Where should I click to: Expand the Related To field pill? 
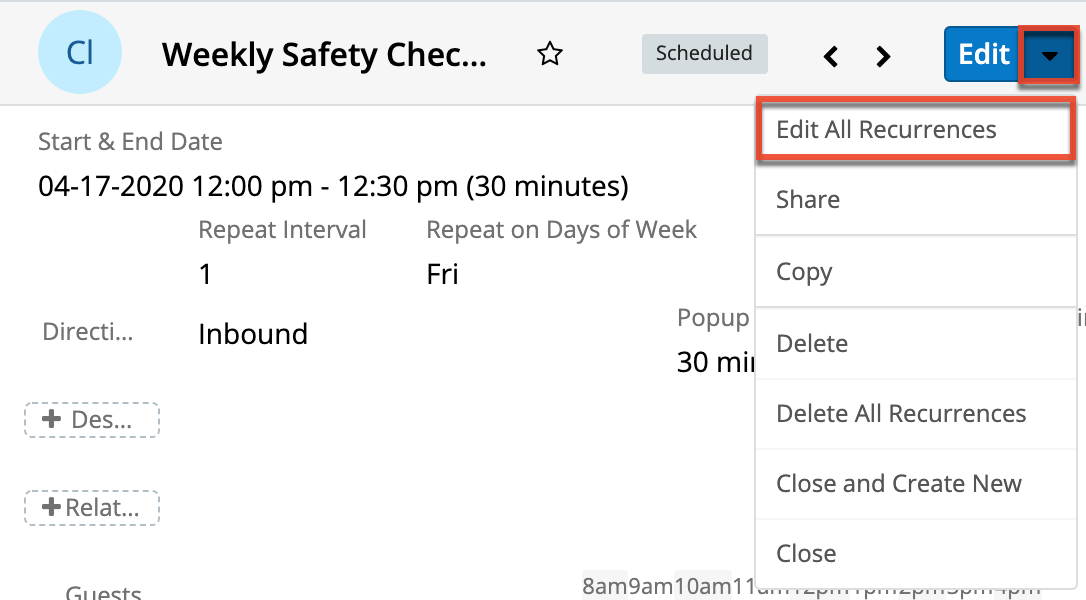(92, 508)
